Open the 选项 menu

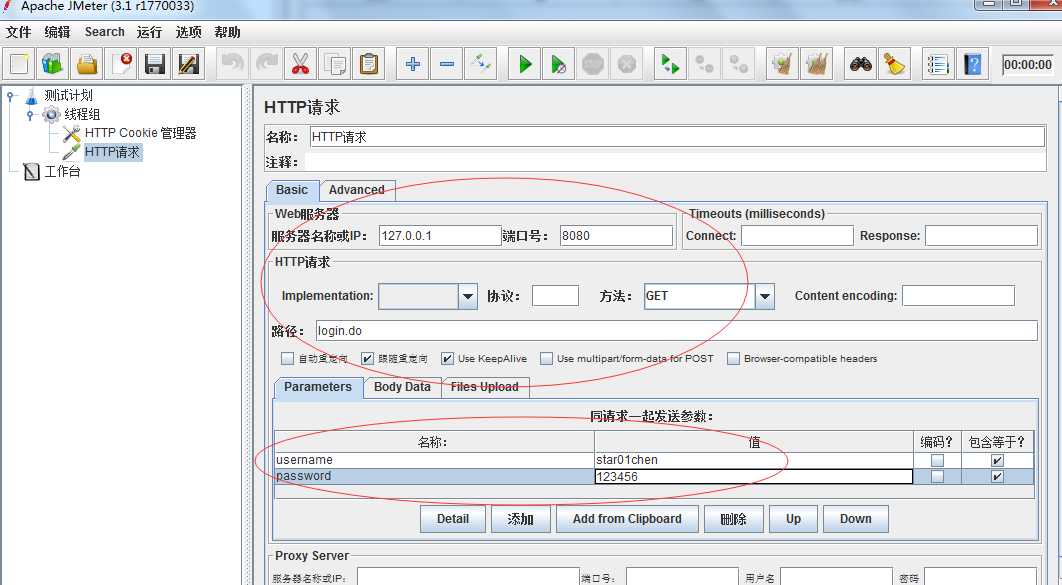[188, 32]
